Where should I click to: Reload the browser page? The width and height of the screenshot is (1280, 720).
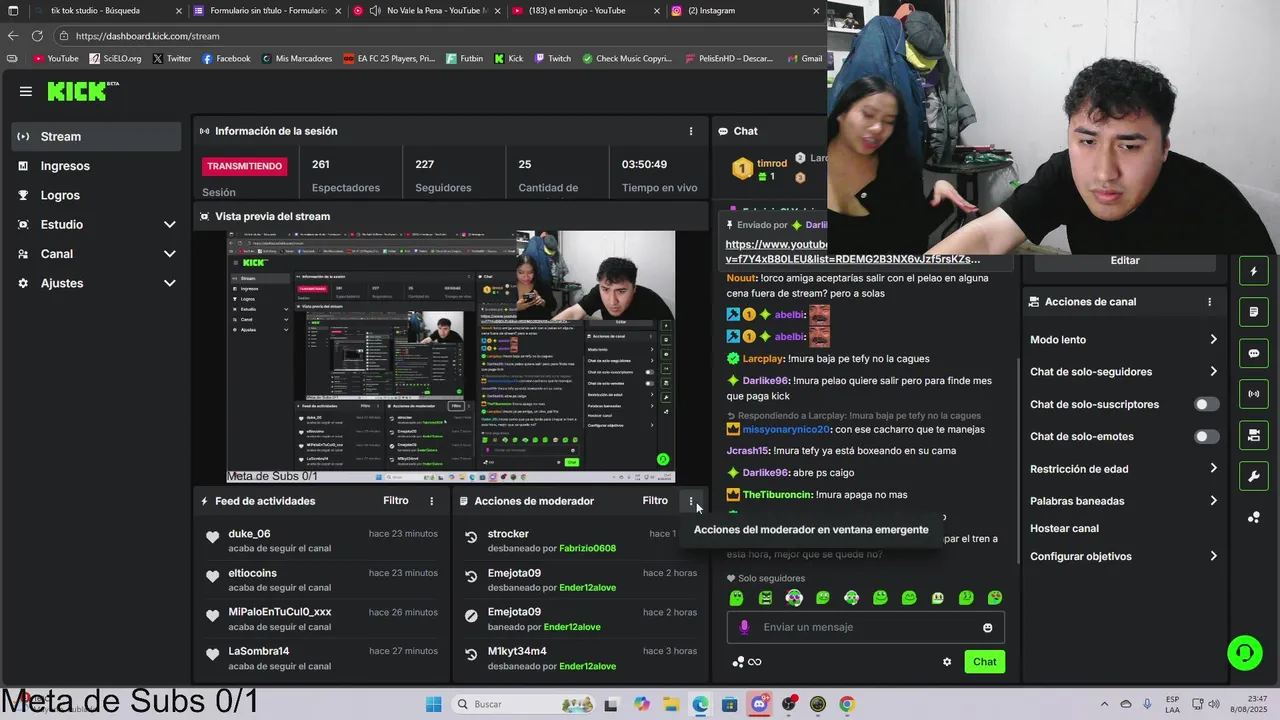(x=37, y=36)
